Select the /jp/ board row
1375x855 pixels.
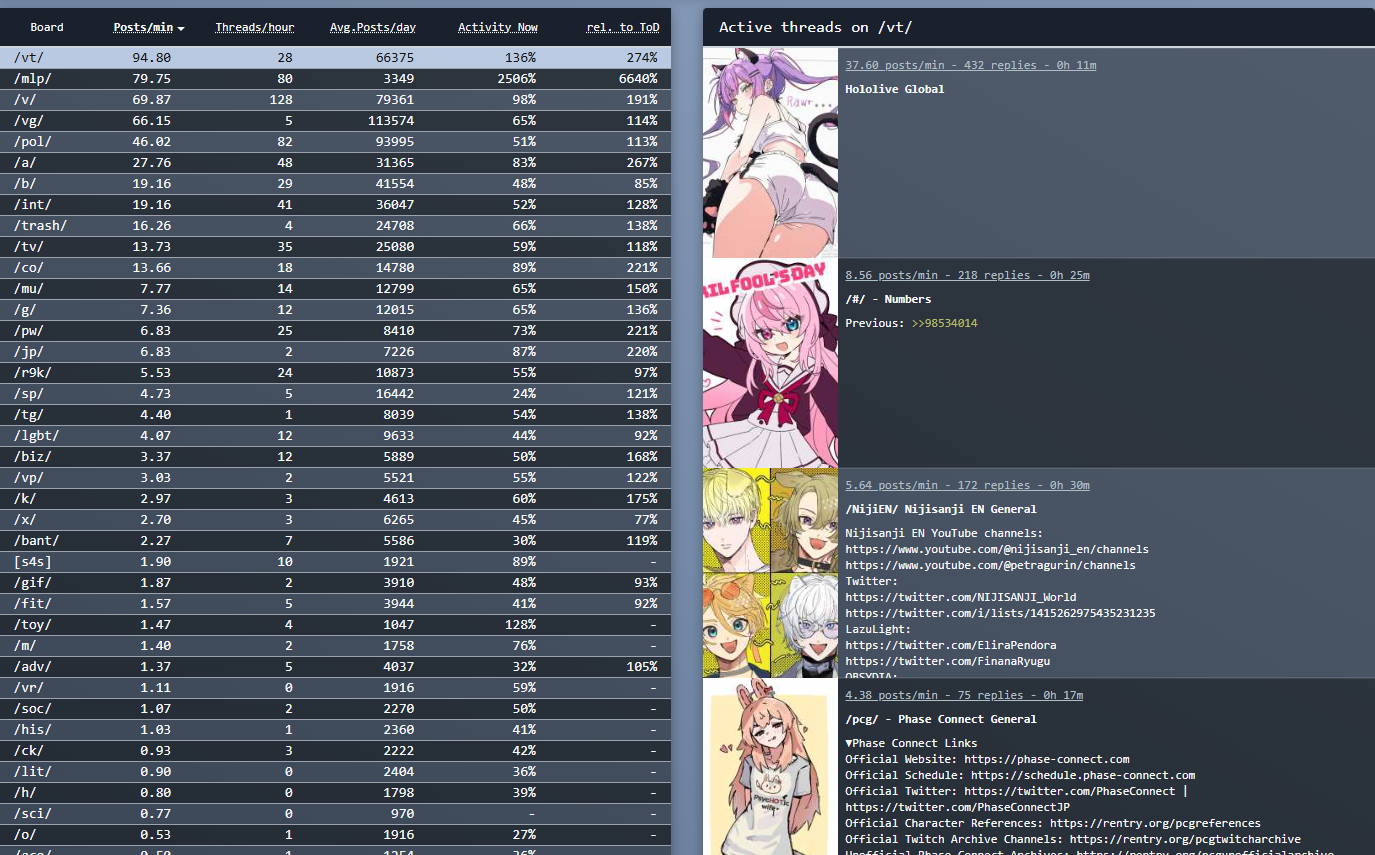click(336, 351)
